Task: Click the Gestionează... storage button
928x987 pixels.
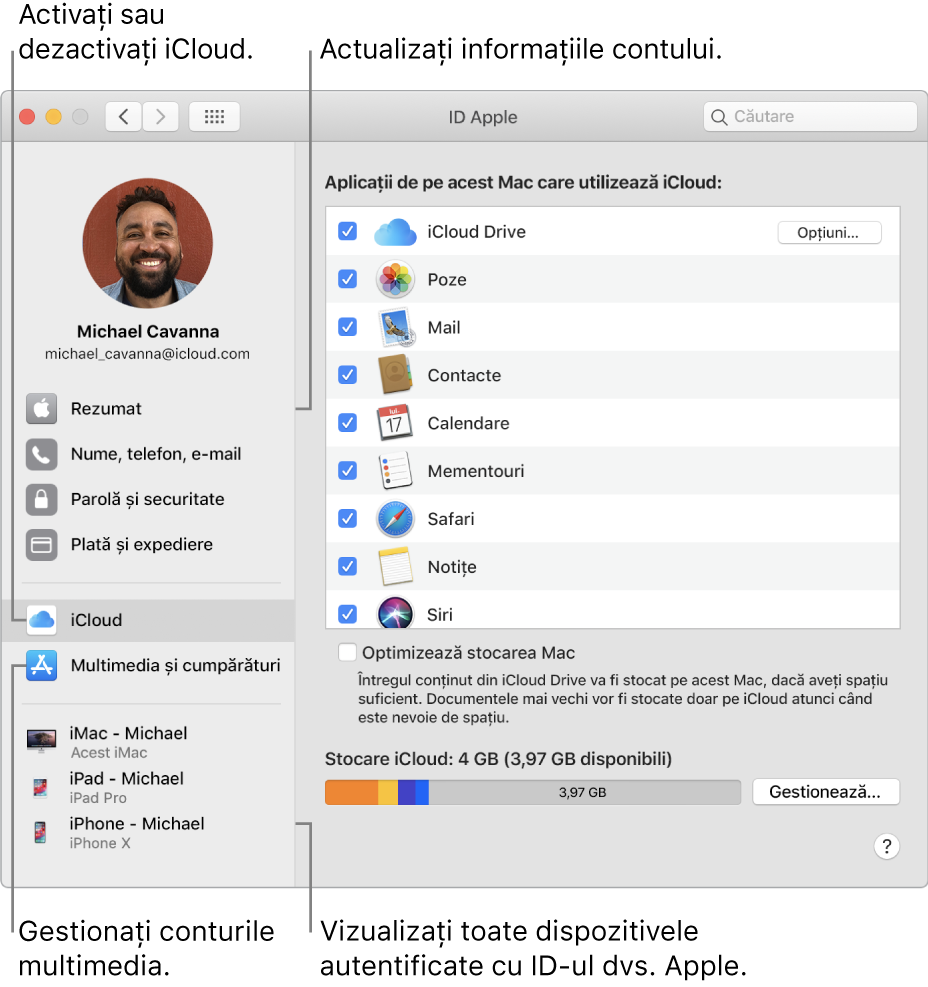Action: pos(825,792)
